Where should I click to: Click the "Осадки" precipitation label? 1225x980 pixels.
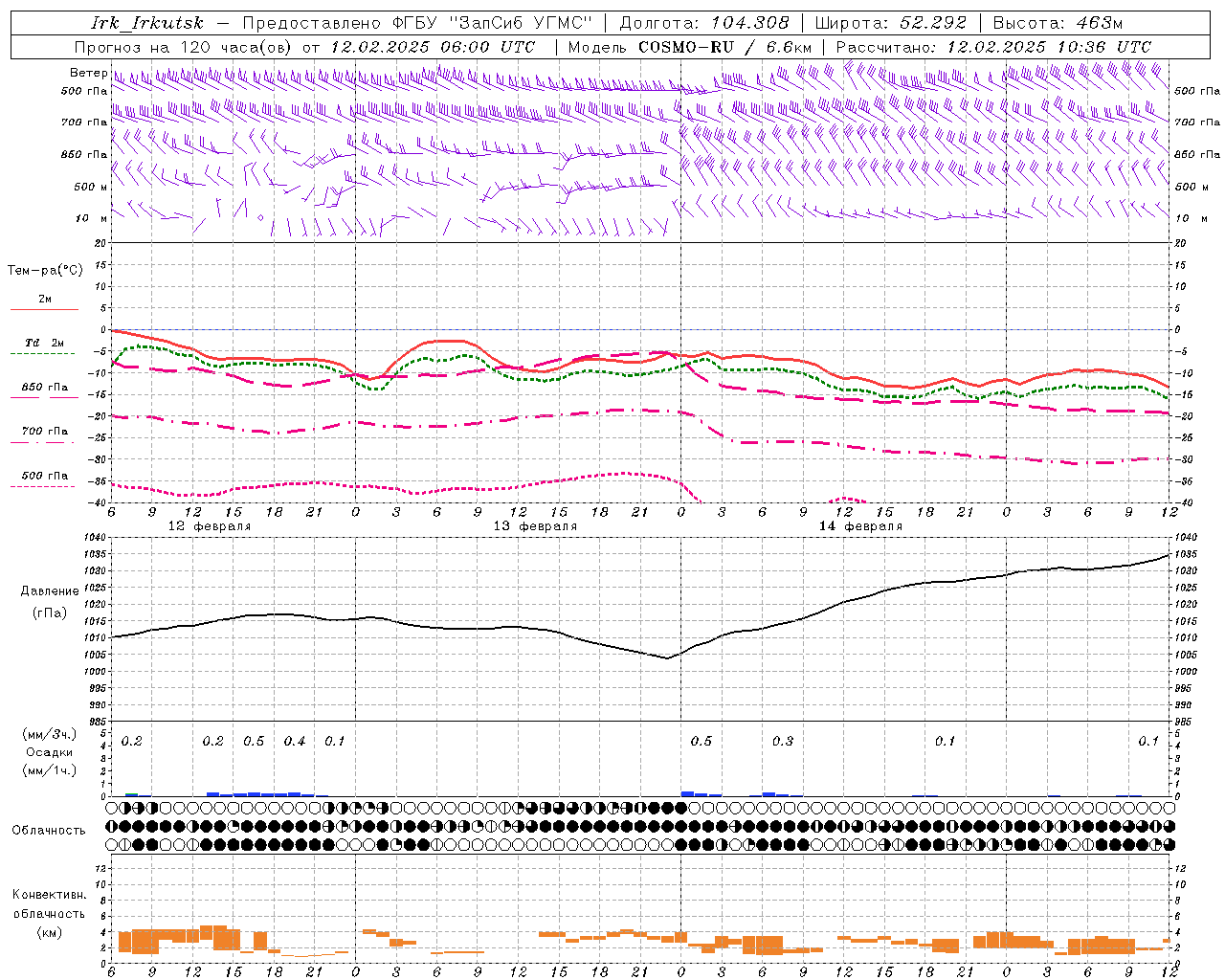[50, 752]
